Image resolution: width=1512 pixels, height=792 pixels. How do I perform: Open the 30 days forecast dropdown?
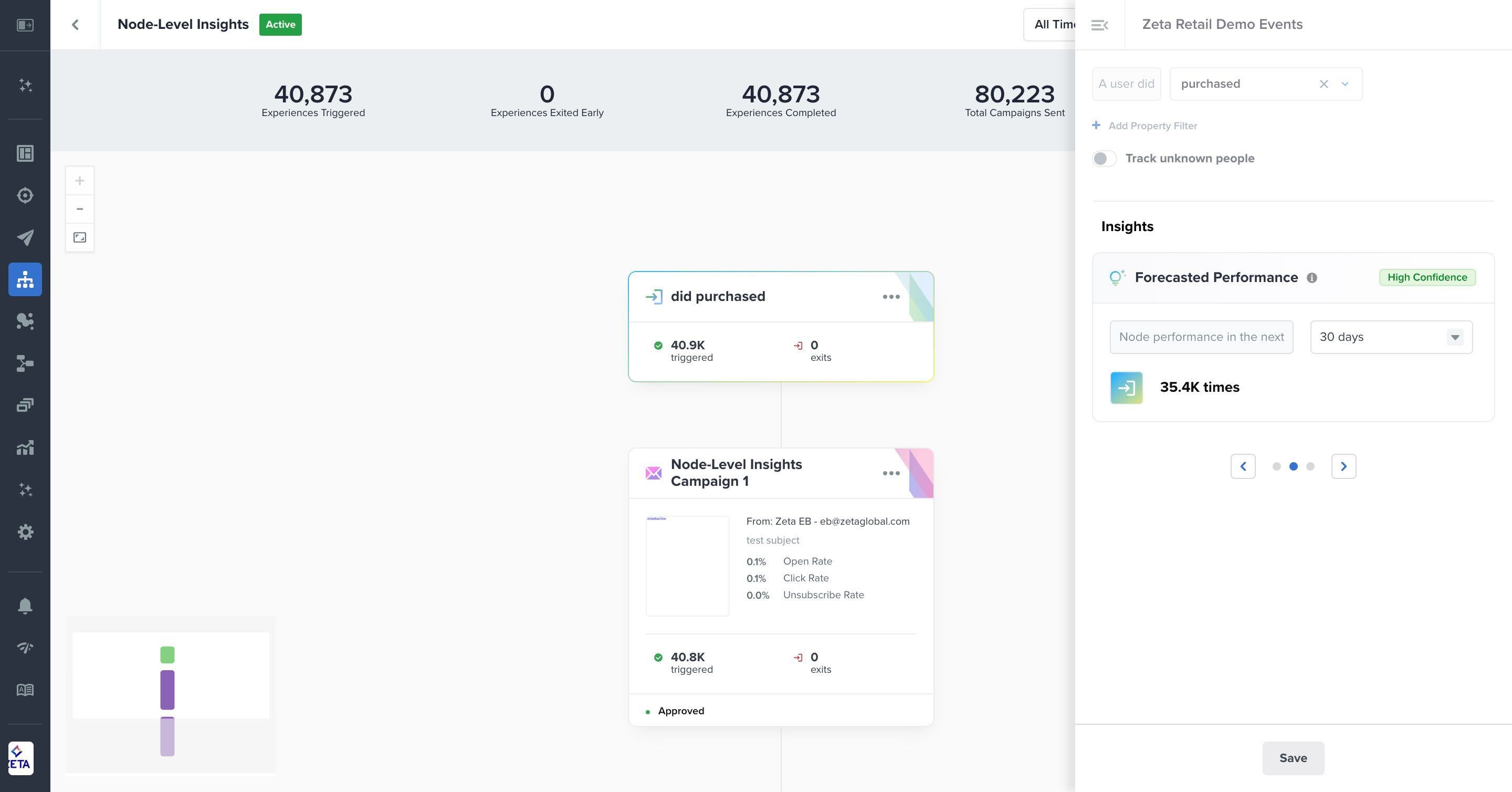click(1391, 337)
